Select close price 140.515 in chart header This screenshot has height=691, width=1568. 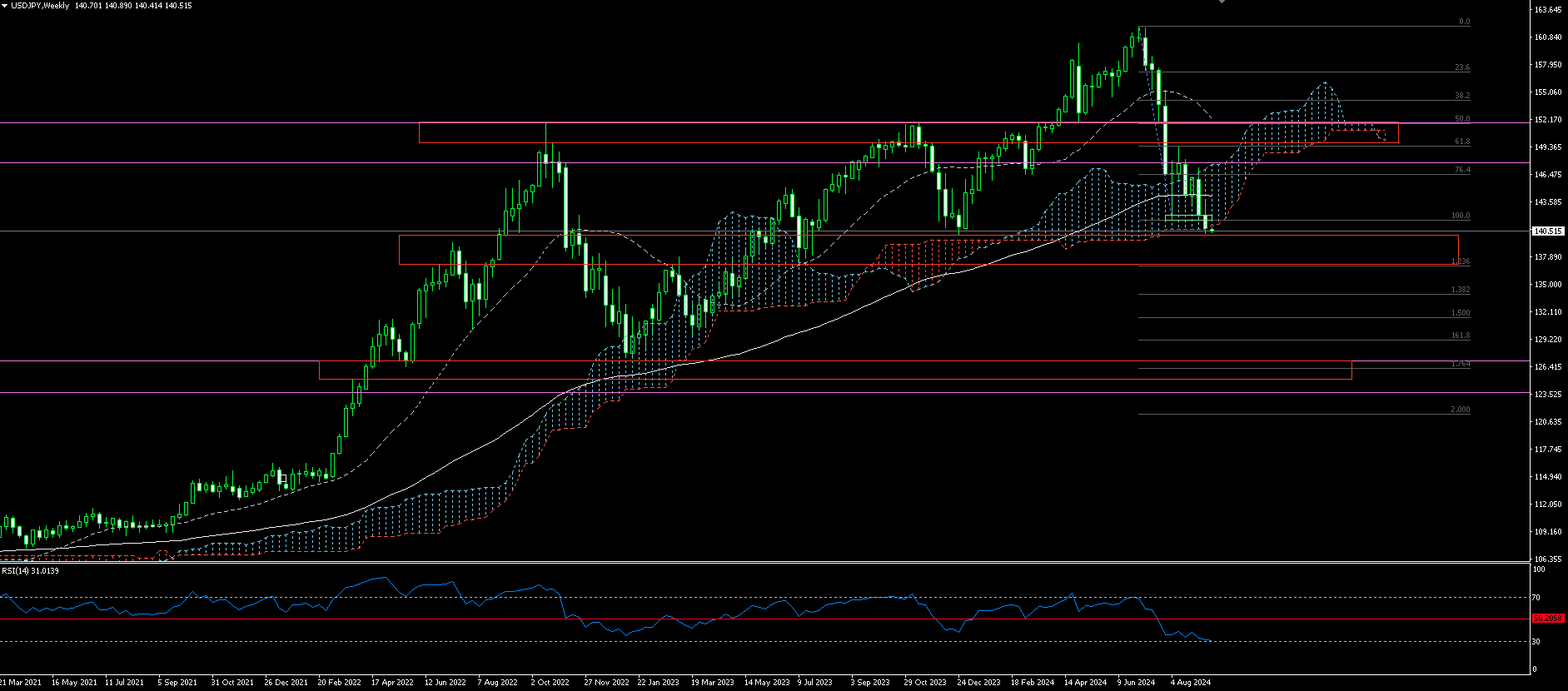(x=178, y=6)
